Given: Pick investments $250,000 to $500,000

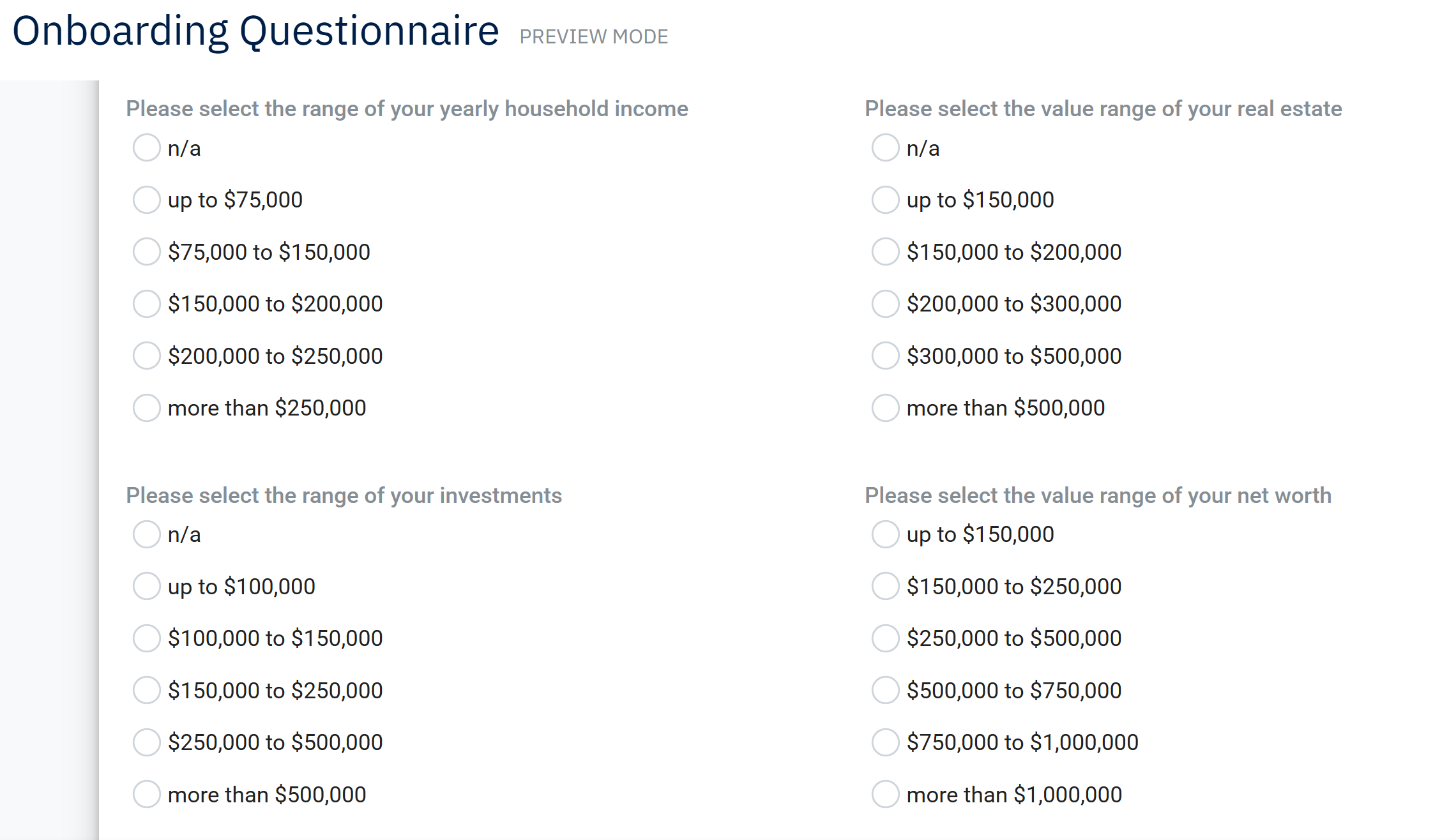Looking at the screenshot, I should [146, 742].
